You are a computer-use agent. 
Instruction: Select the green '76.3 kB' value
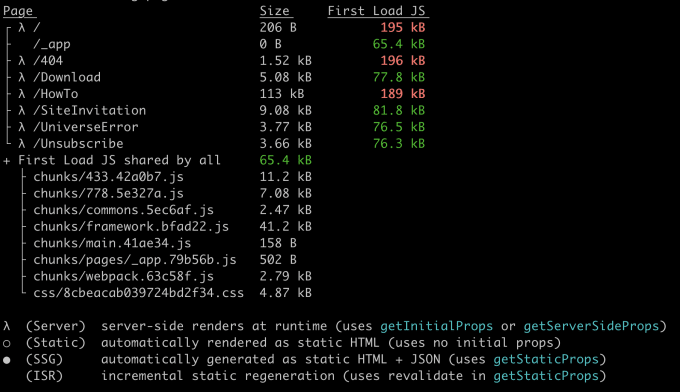click(399, 144)
